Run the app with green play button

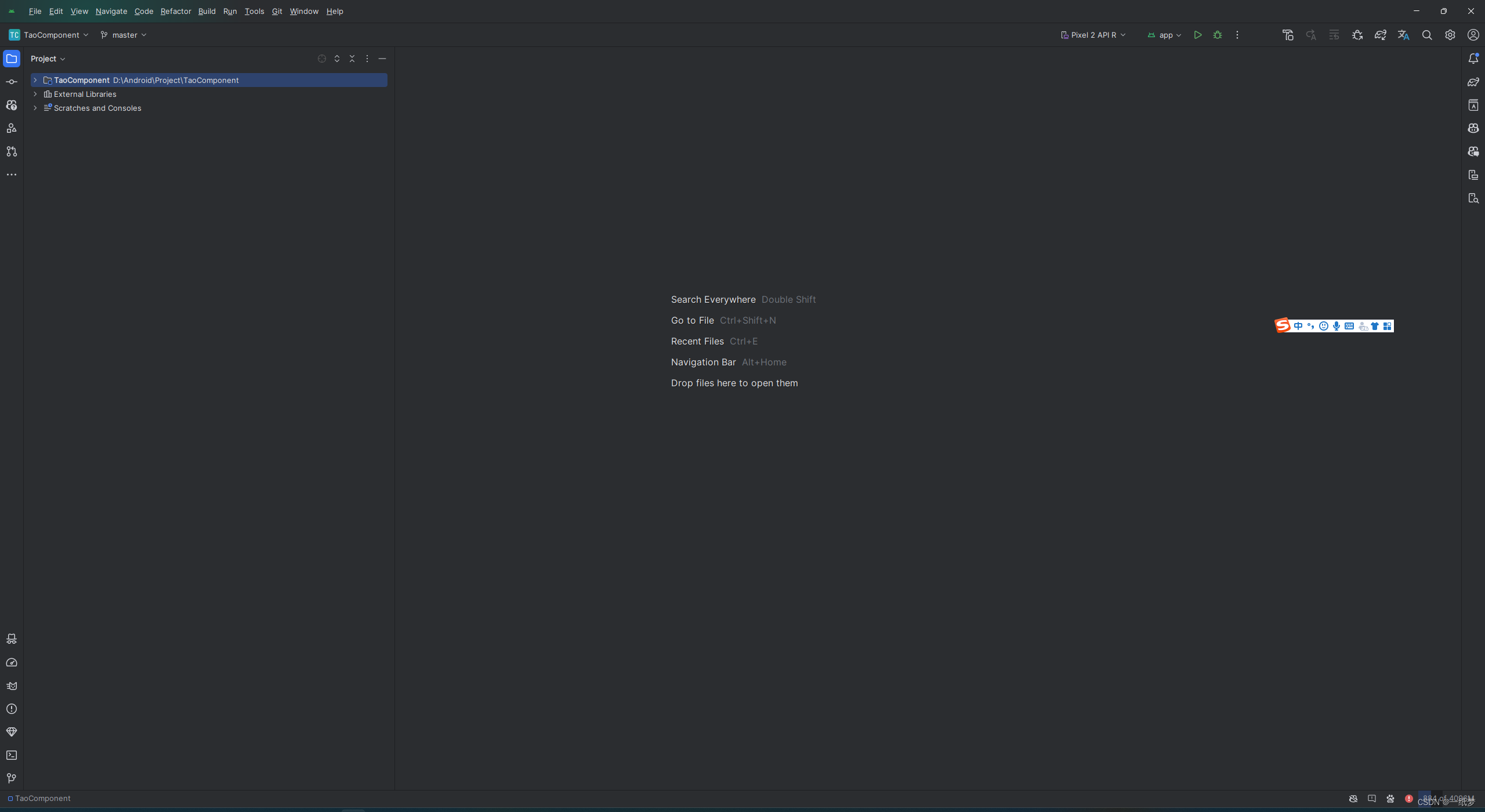(x=1198, y=35)
